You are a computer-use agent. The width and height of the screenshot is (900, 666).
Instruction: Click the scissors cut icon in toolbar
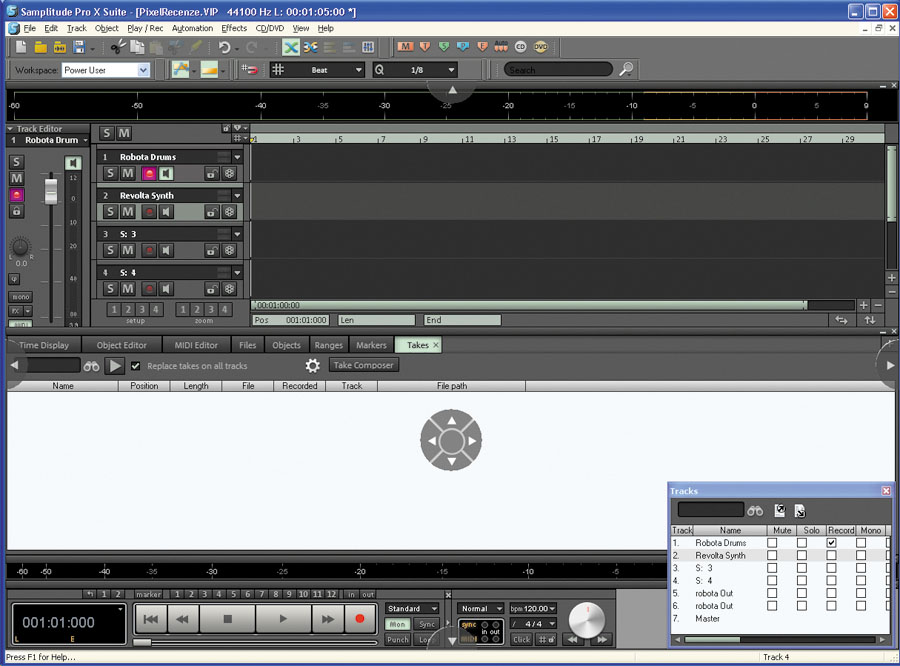116,47
